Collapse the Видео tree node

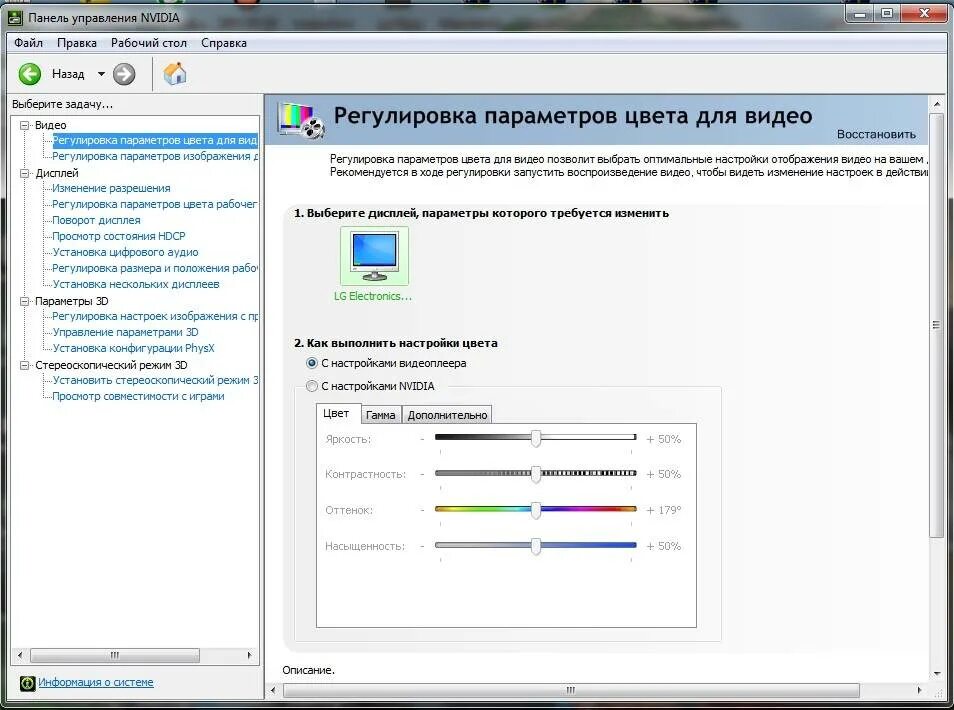[25, 125]
